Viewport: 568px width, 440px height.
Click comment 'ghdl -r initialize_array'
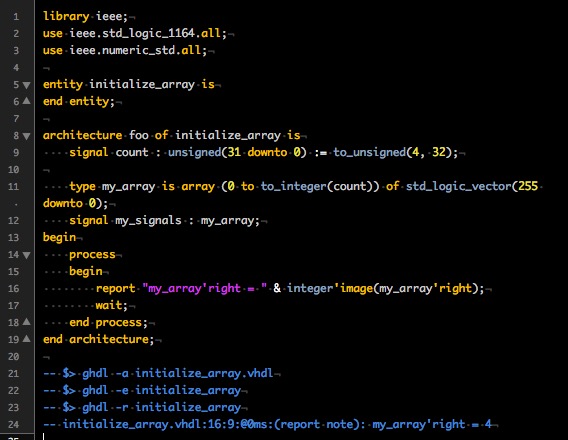click(x=161, y=407)
